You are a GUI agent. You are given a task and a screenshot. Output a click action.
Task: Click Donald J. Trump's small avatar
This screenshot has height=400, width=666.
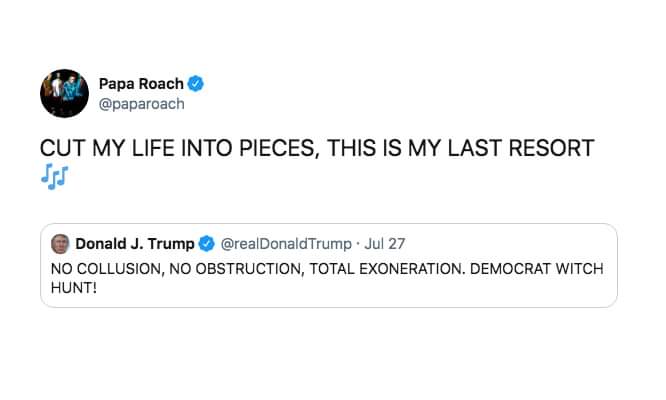point(60,244)
